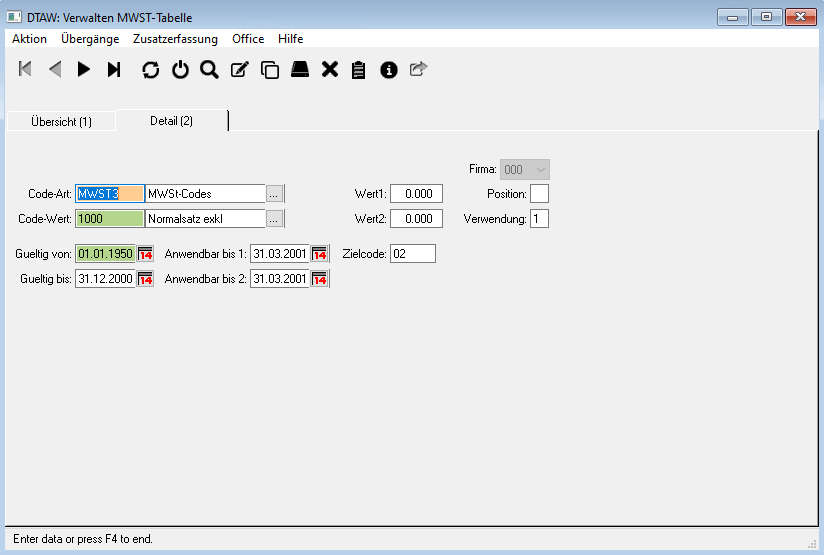
Task: Open search with the magnifier icon
Action: point(209,69)
